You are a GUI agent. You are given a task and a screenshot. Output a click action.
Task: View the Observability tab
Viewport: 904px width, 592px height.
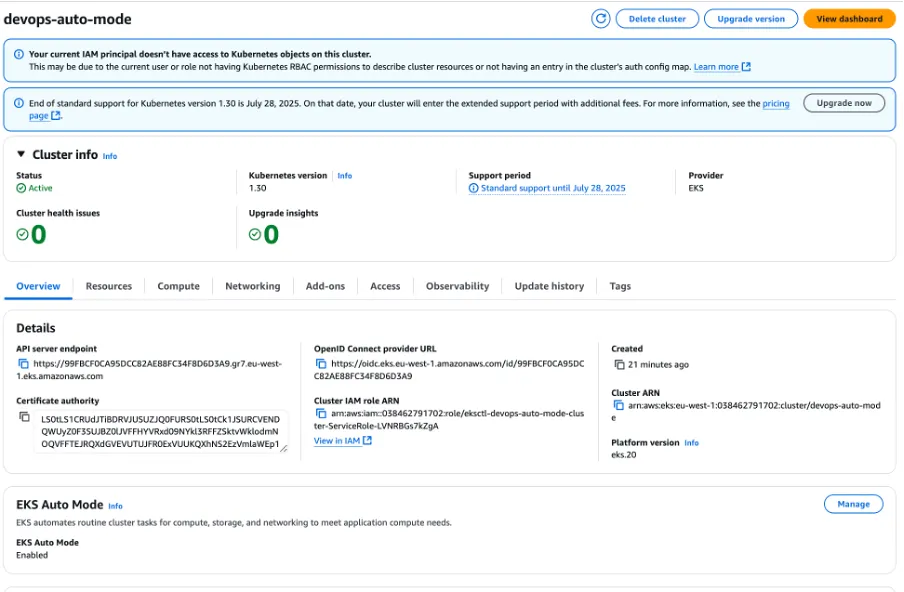pos(457,286)
